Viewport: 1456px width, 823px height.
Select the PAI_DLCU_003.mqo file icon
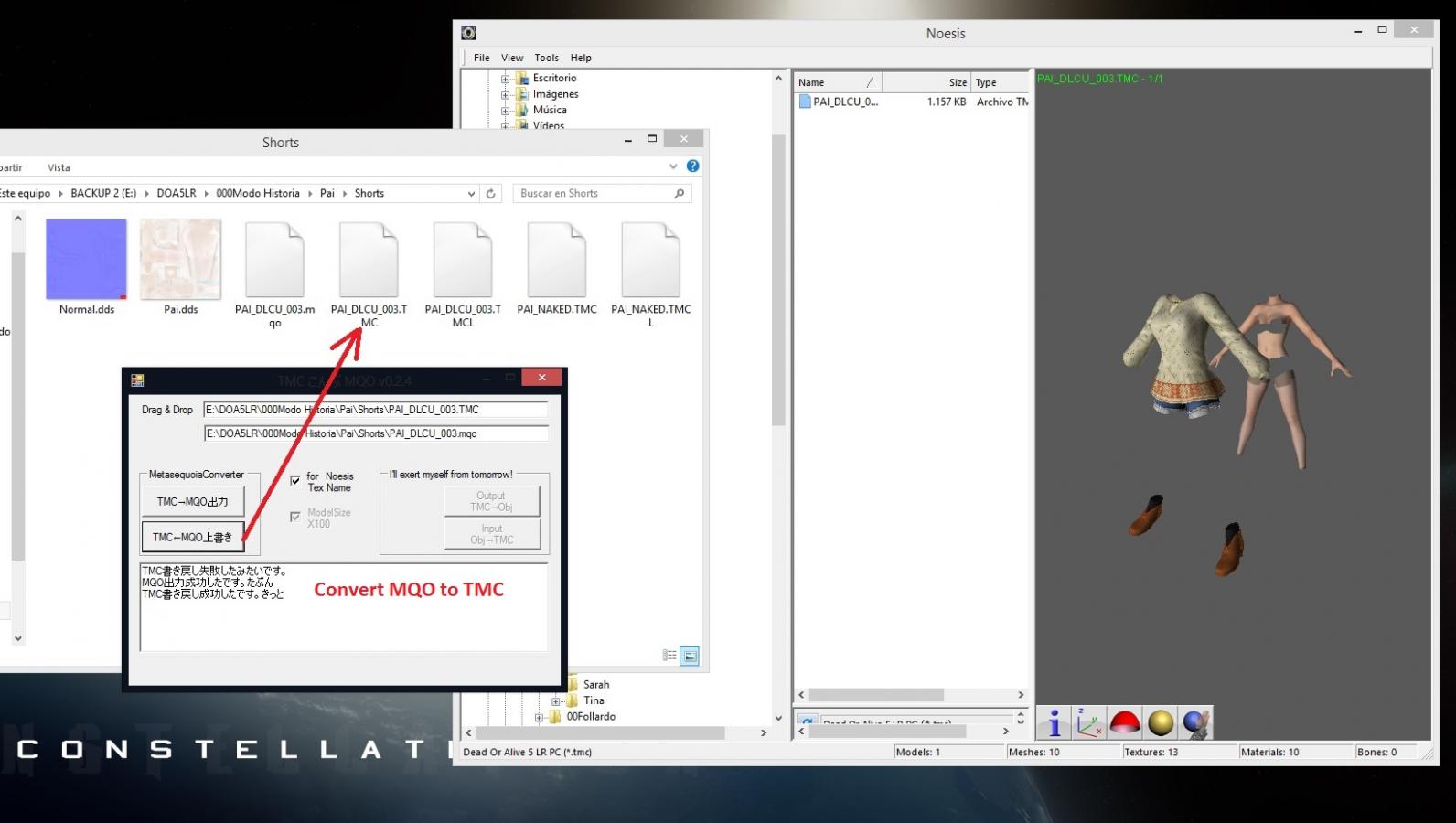[x=274, y=260]
